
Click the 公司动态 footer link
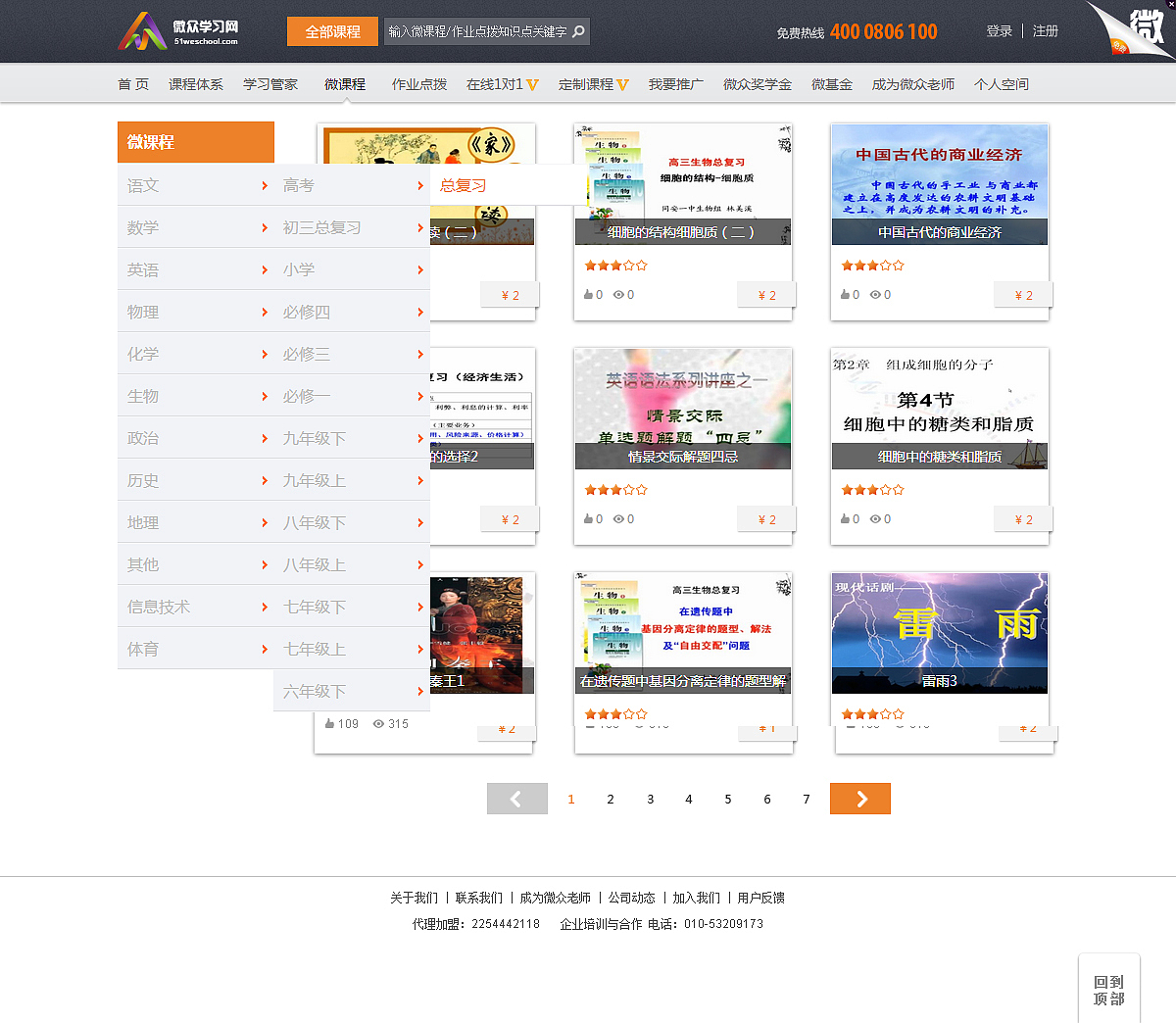(632, 898)
